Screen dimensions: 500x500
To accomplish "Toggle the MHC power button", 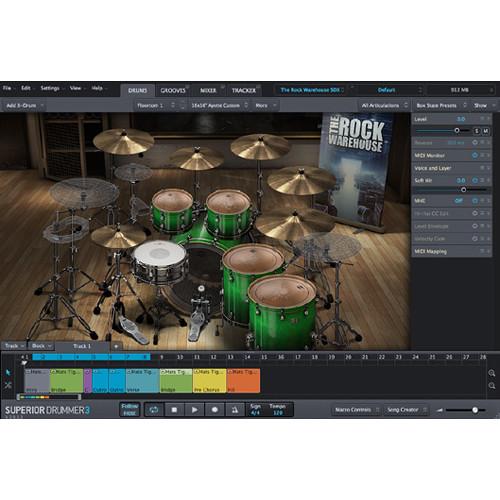I will 475,201.
